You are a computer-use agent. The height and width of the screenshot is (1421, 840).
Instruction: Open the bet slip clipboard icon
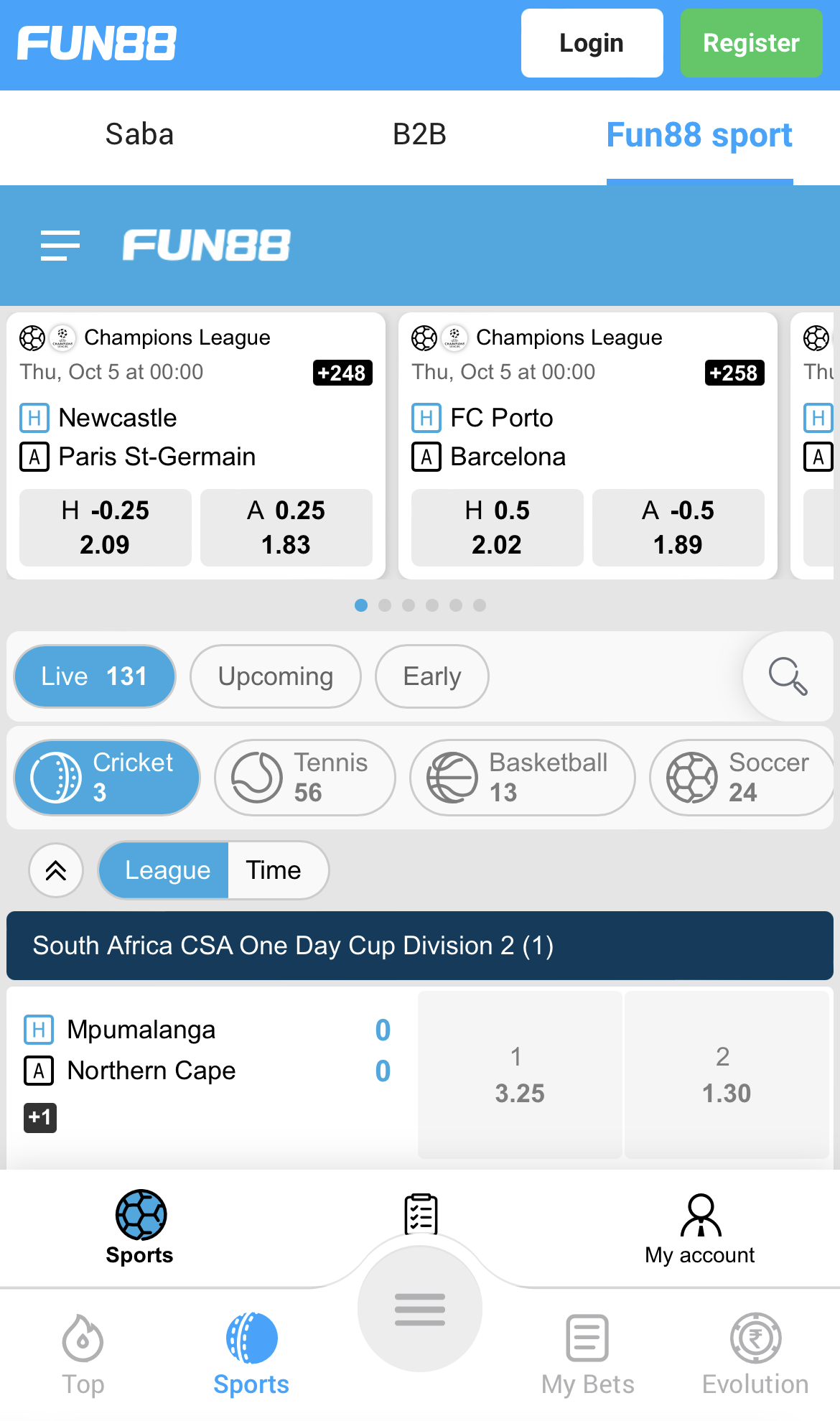pyautogui.click(x=421, y=1214)
